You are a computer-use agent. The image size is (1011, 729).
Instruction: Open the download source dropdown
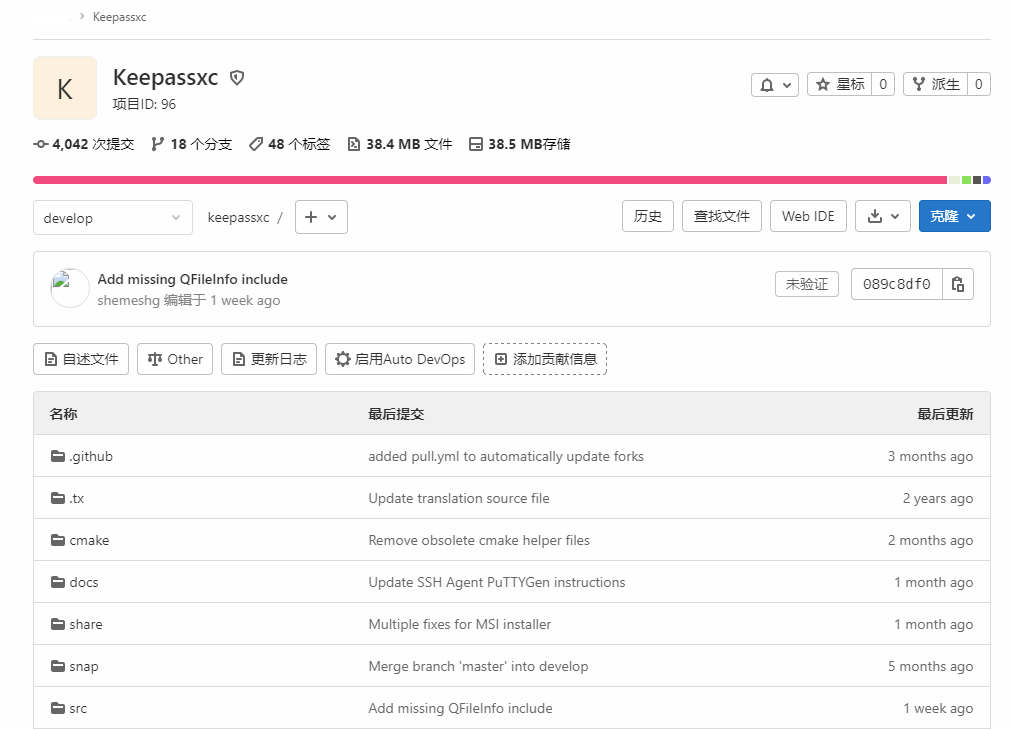coord(883,216)
